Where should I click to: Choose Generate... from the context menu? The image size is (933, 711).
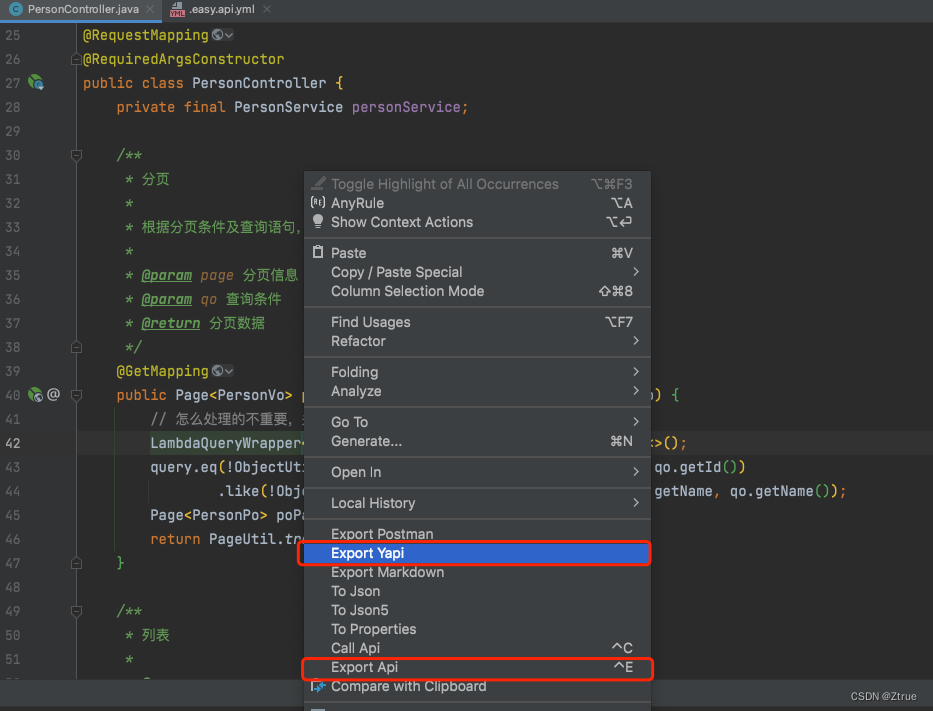(477, 441)
